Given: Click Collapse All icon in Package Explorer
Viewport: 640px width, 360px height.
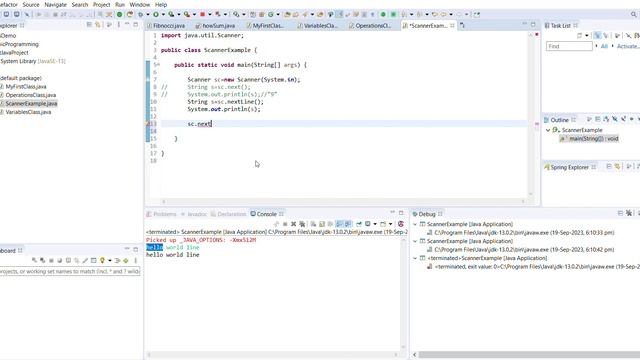Looking at the screenshot, I should (x=89, y=25).
